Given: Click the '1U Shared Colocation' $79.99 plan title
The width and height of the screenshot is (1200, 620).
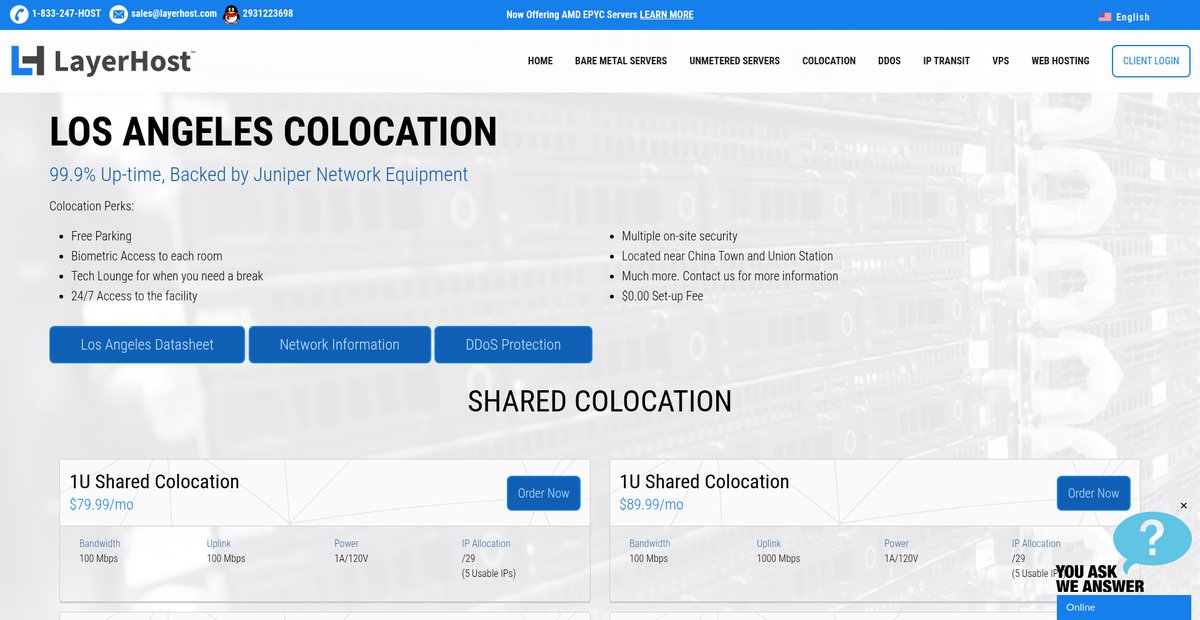Looking at the screenshot, I should 154,481.
